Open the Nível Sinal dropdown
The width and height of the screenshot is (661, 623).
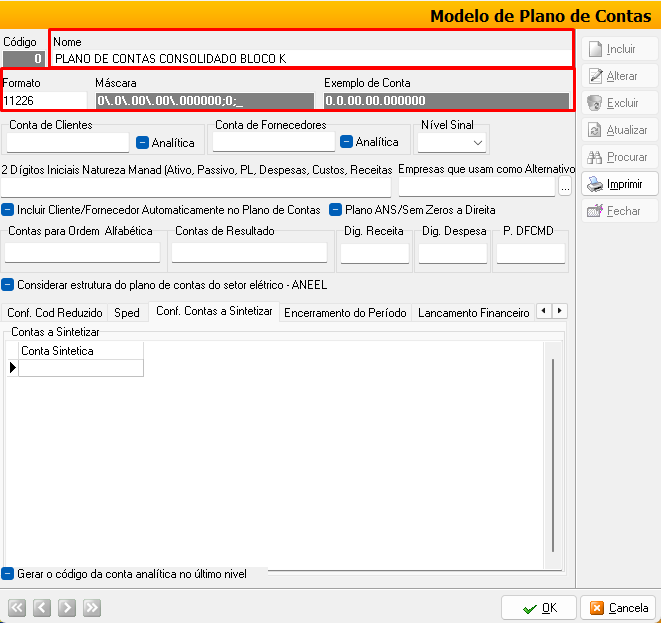pos(477,142)
